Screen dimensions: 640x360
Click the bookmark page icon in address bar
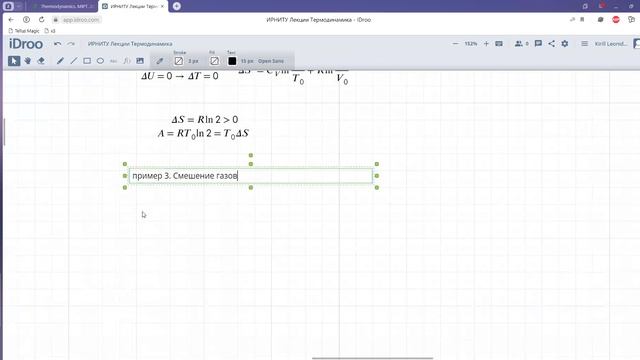tap(582, 20)
